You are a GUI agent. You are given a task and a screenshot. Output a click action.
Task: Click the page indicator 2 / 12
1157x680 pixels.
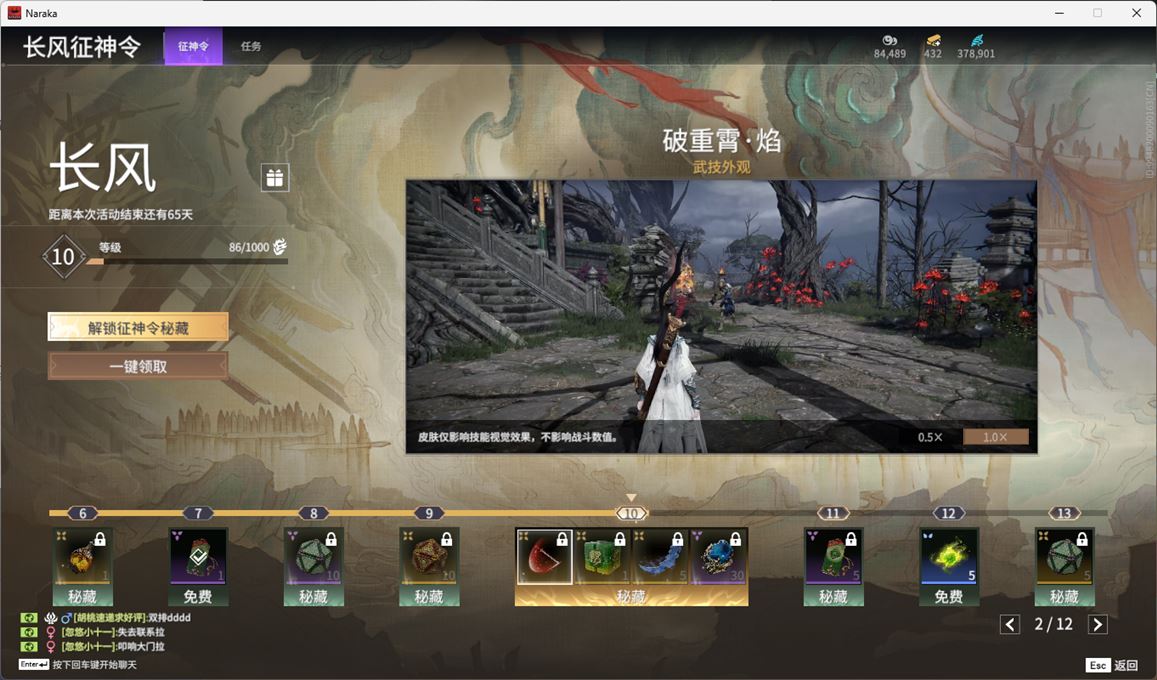[1054, 625]
